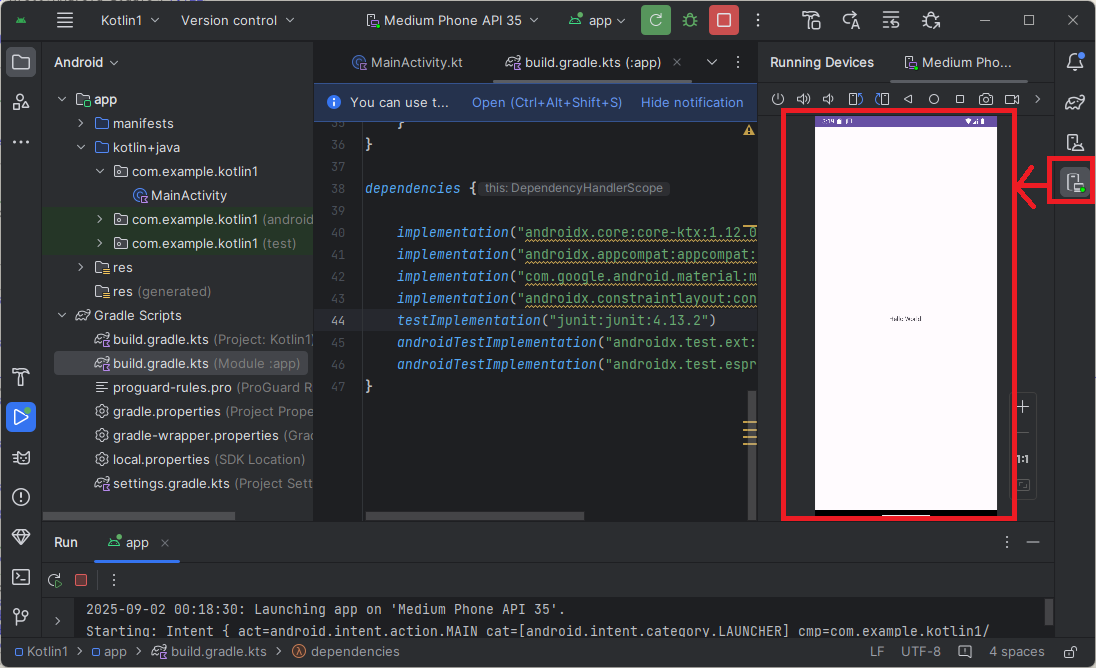Click the red Stop app button
Image resolution: width=1096 pixels, height=668 pixels.
click(724, 20)
